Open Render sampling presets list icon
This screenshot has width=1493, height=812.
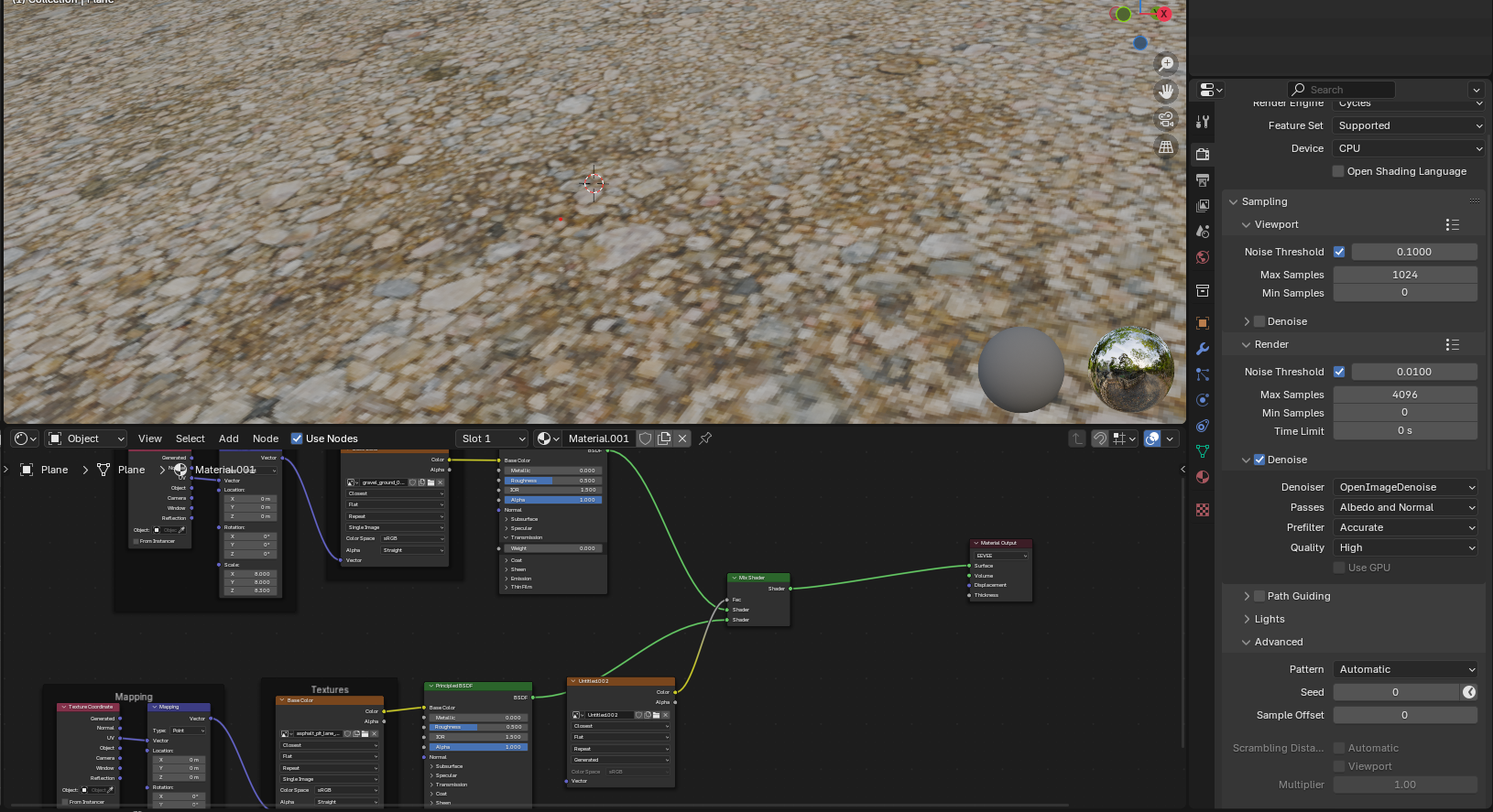coord(1452,344)
